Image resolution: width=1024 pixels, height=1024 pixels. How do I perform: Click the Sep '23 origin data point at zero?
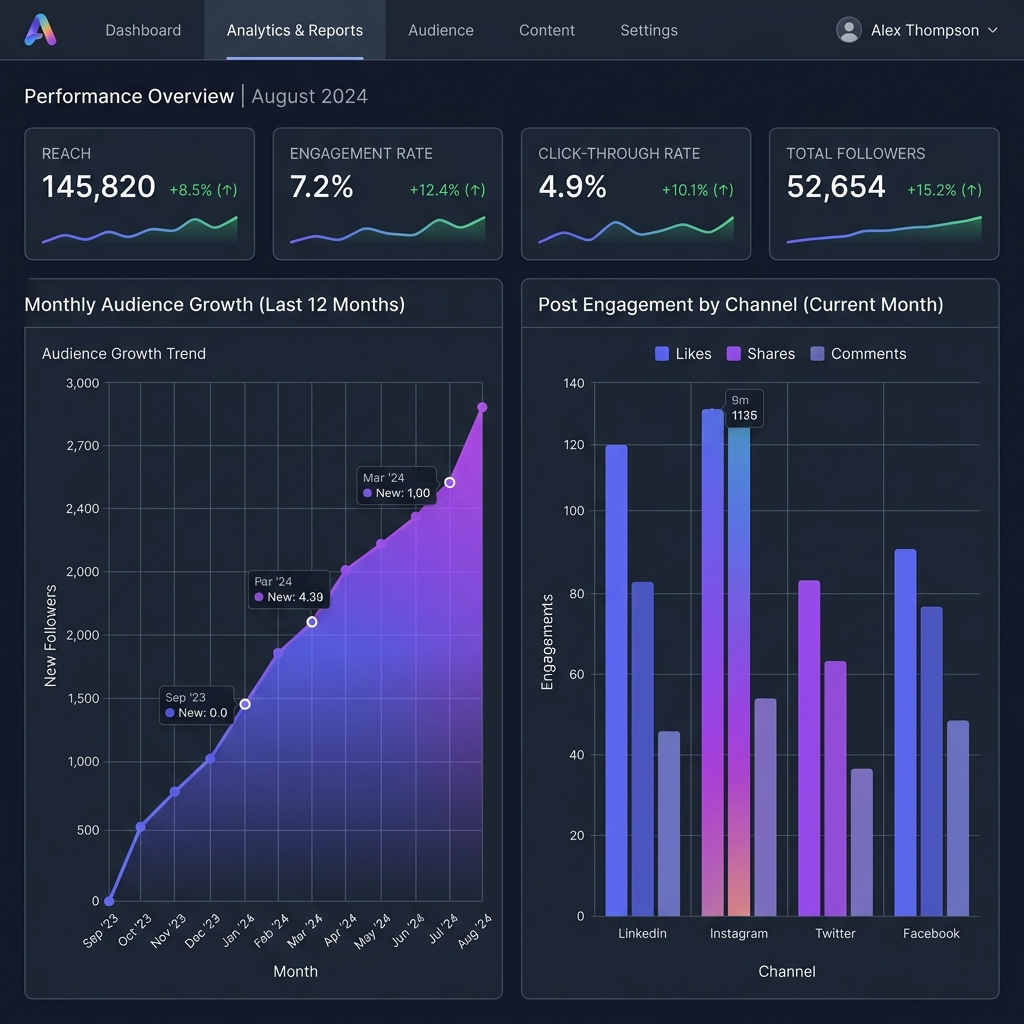[x=109, y=901]
